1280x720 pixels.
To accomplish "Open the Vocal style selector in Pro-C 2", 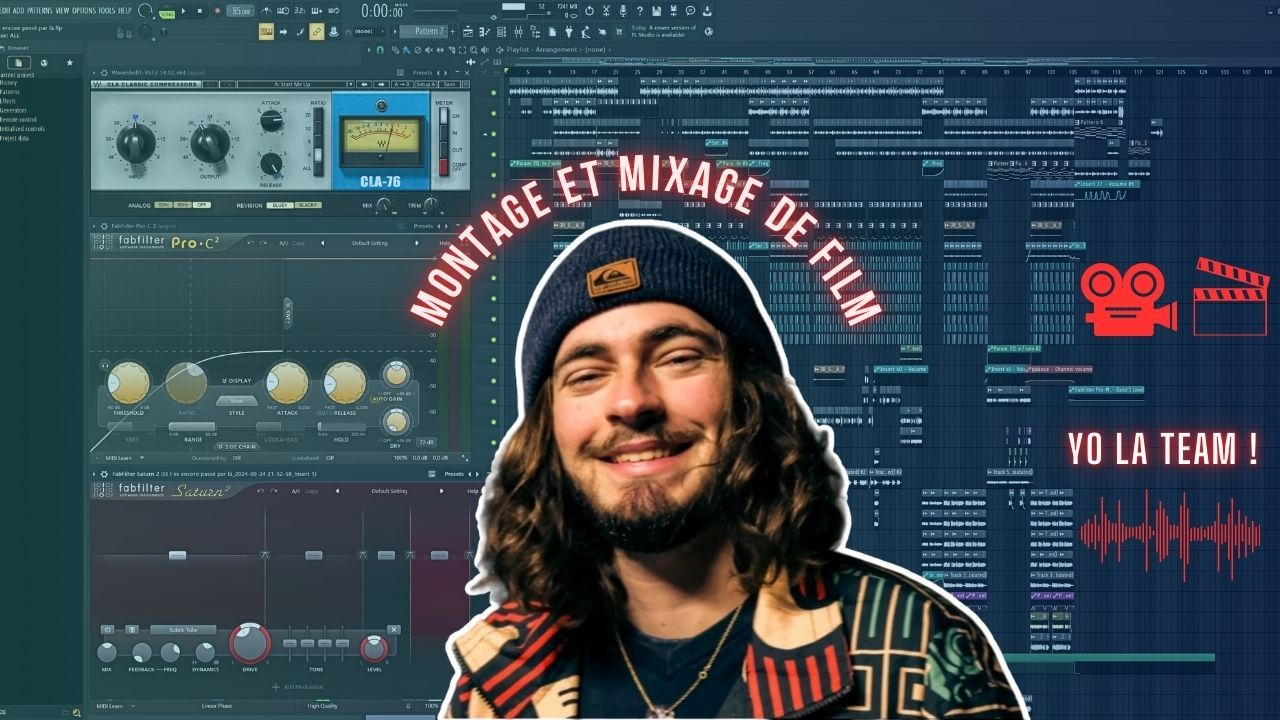I will tap(237, 401).
